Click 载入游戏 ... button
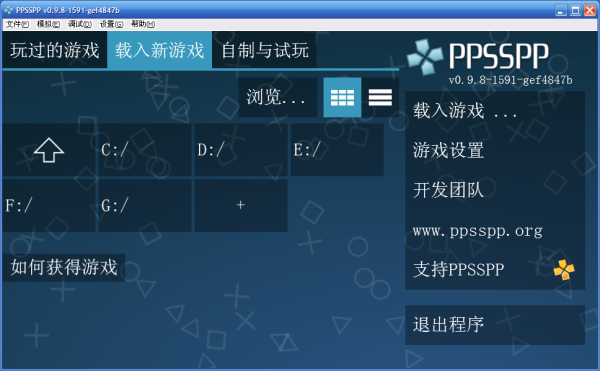The image size is (600, 371). 495,111
